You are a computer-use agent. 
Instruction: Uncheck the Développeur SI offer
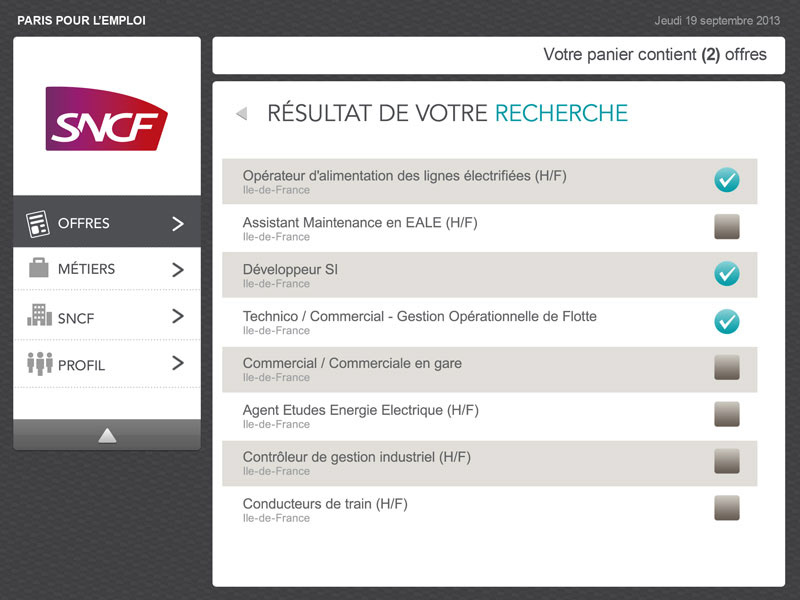[727, 274]
